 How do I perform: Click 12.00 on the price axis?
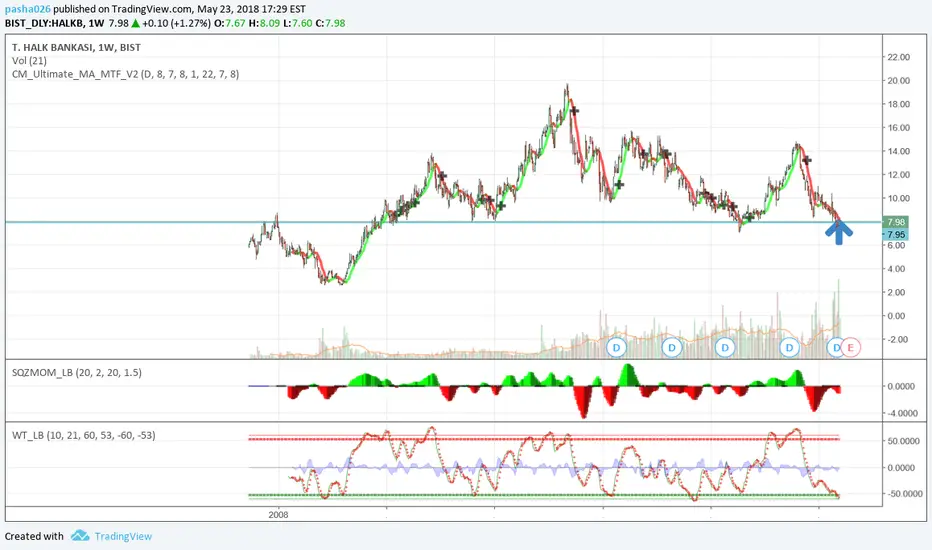pyautogui.click(x=898, y=174)
